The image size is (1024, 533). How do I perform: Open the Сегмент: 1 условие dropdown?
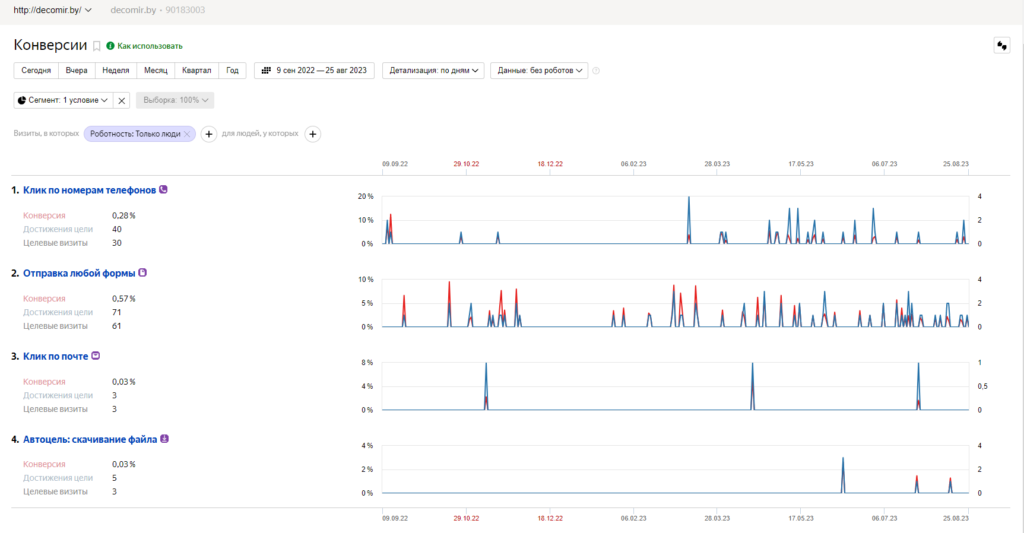click(63, 101)
